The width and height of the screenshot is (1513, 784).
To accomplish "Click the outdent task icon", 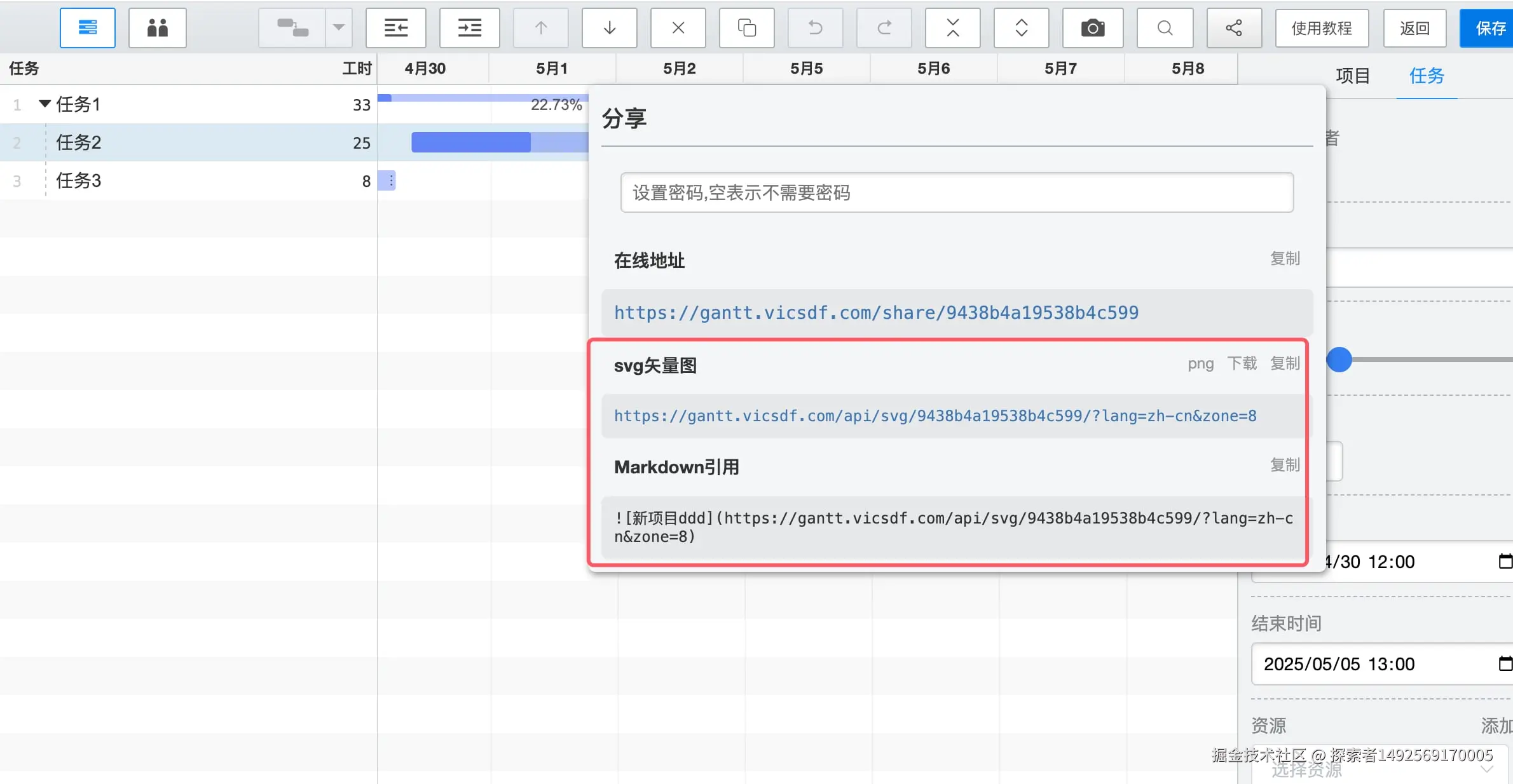I will click(x=395, y=28).
